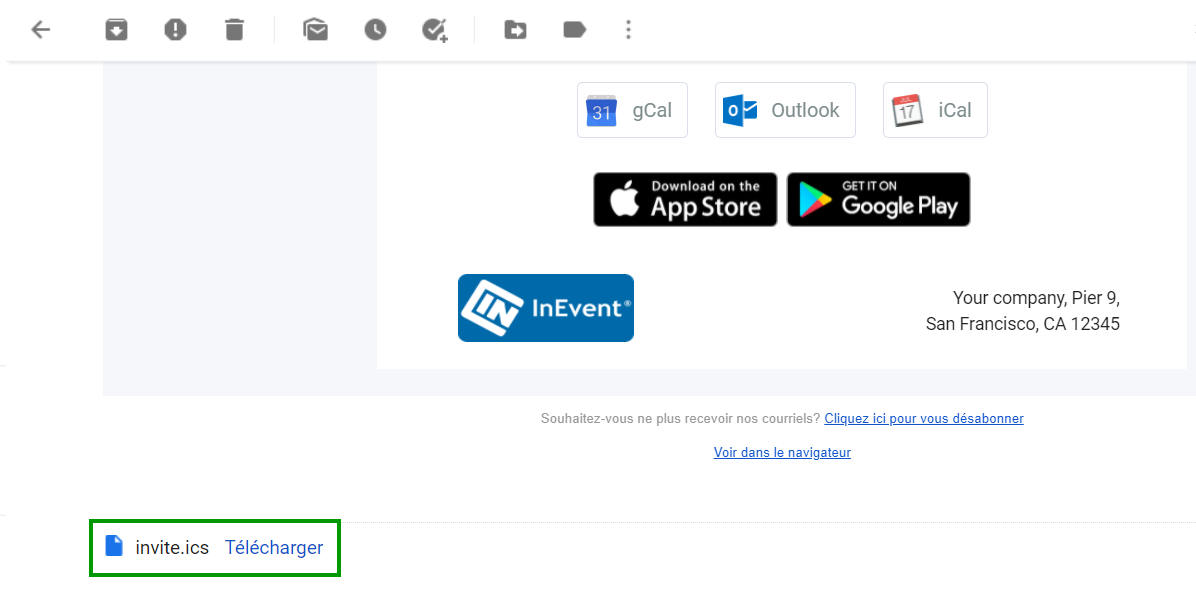Mark the email as unread

click(315, 30)
